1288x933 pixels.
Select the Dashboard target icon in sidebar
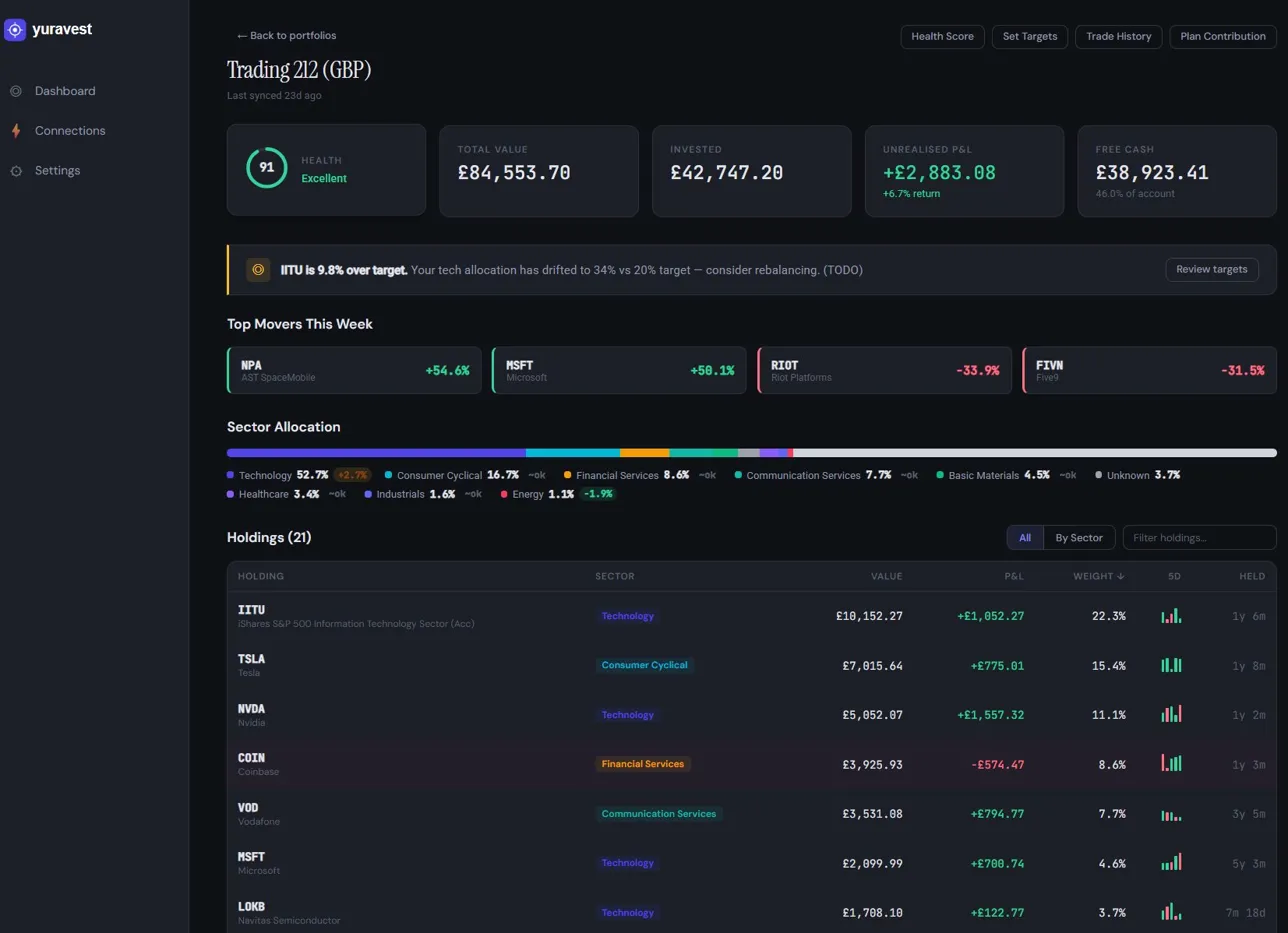point(16,90)
